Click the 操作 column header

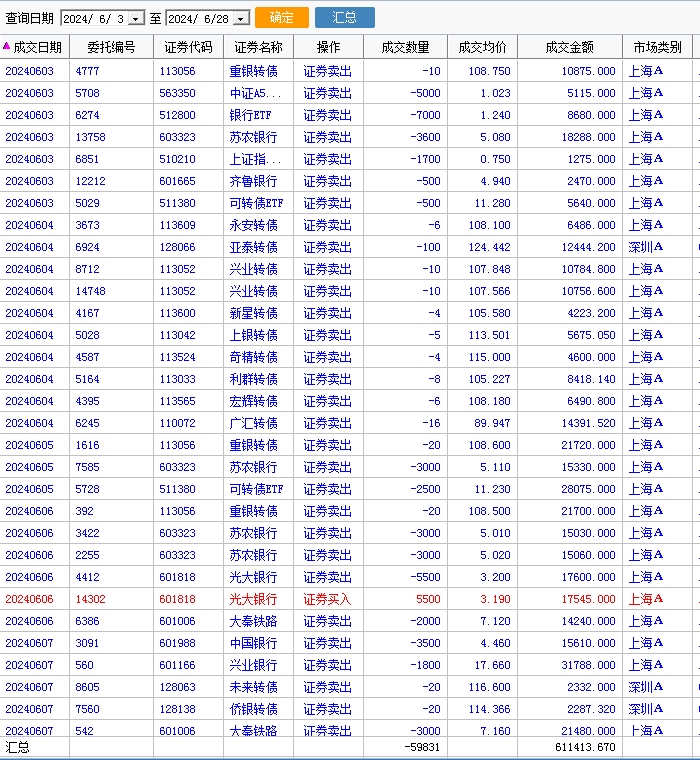328,47
